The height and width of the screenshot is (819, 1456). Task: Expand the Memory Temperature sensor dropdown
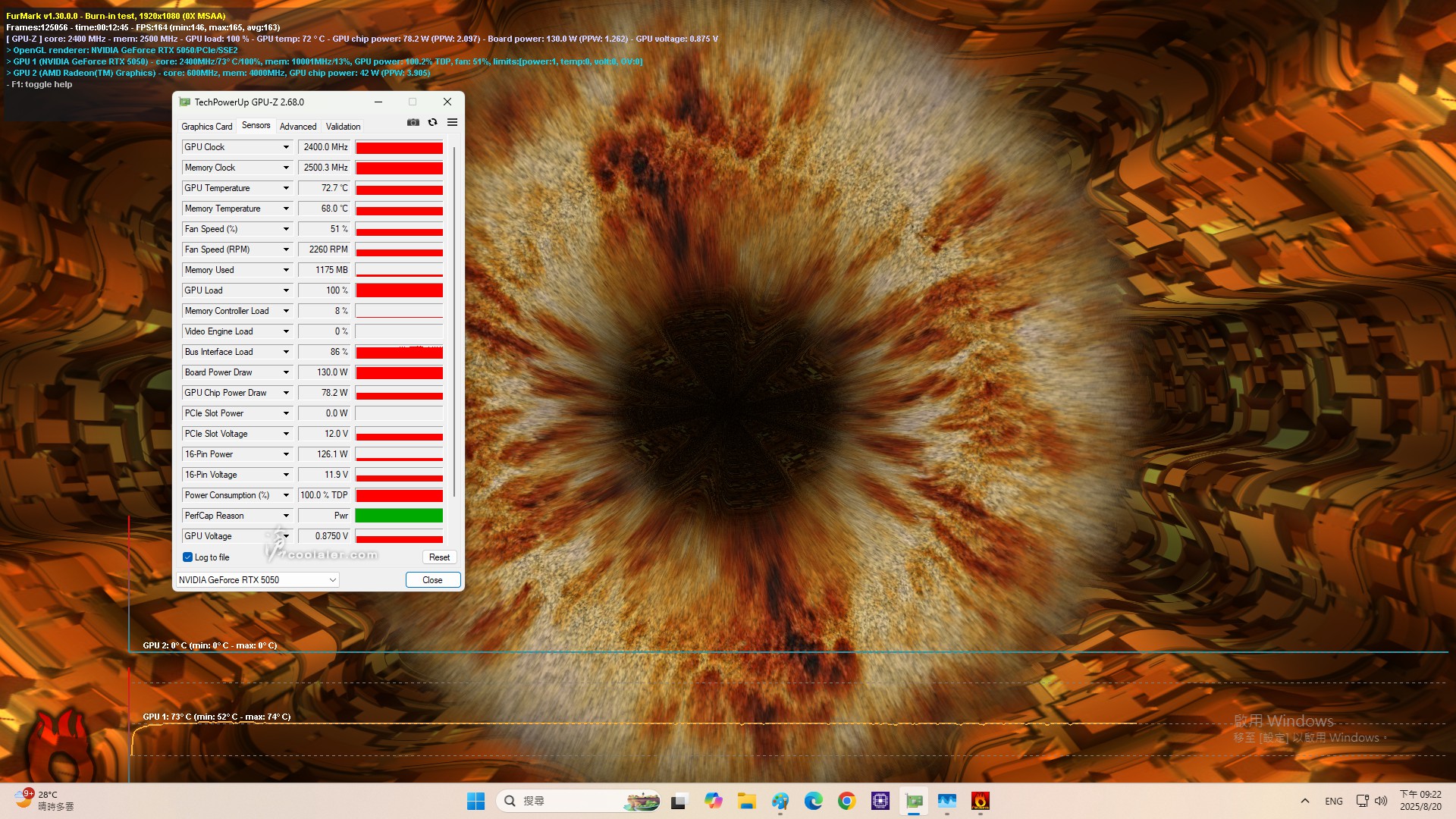tap(286, 209)
